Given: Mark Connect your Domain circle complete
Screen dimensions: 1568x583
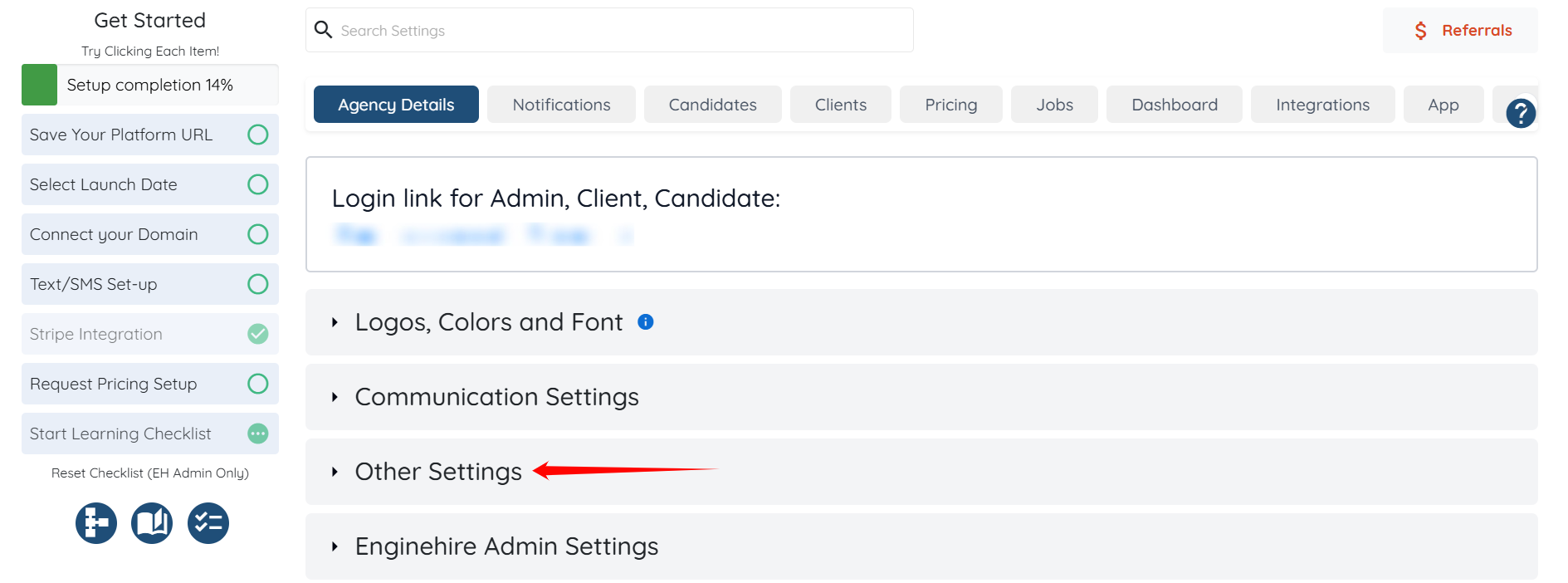Looking at the screenshot, I should pos(258,234).
